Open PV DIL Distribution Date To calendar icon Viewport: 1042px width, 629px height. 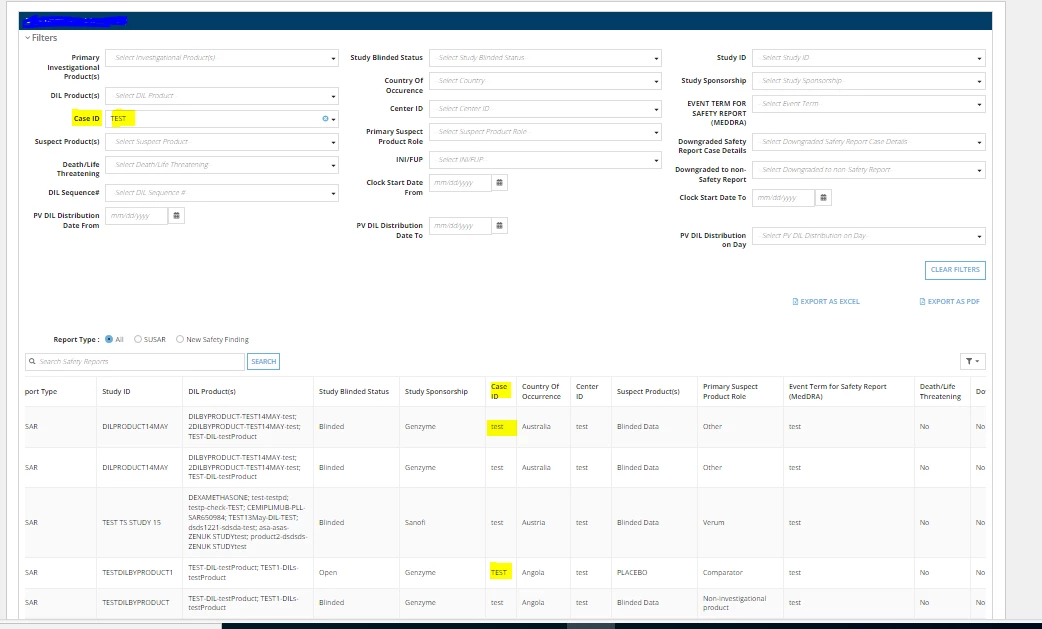point(500,226)
